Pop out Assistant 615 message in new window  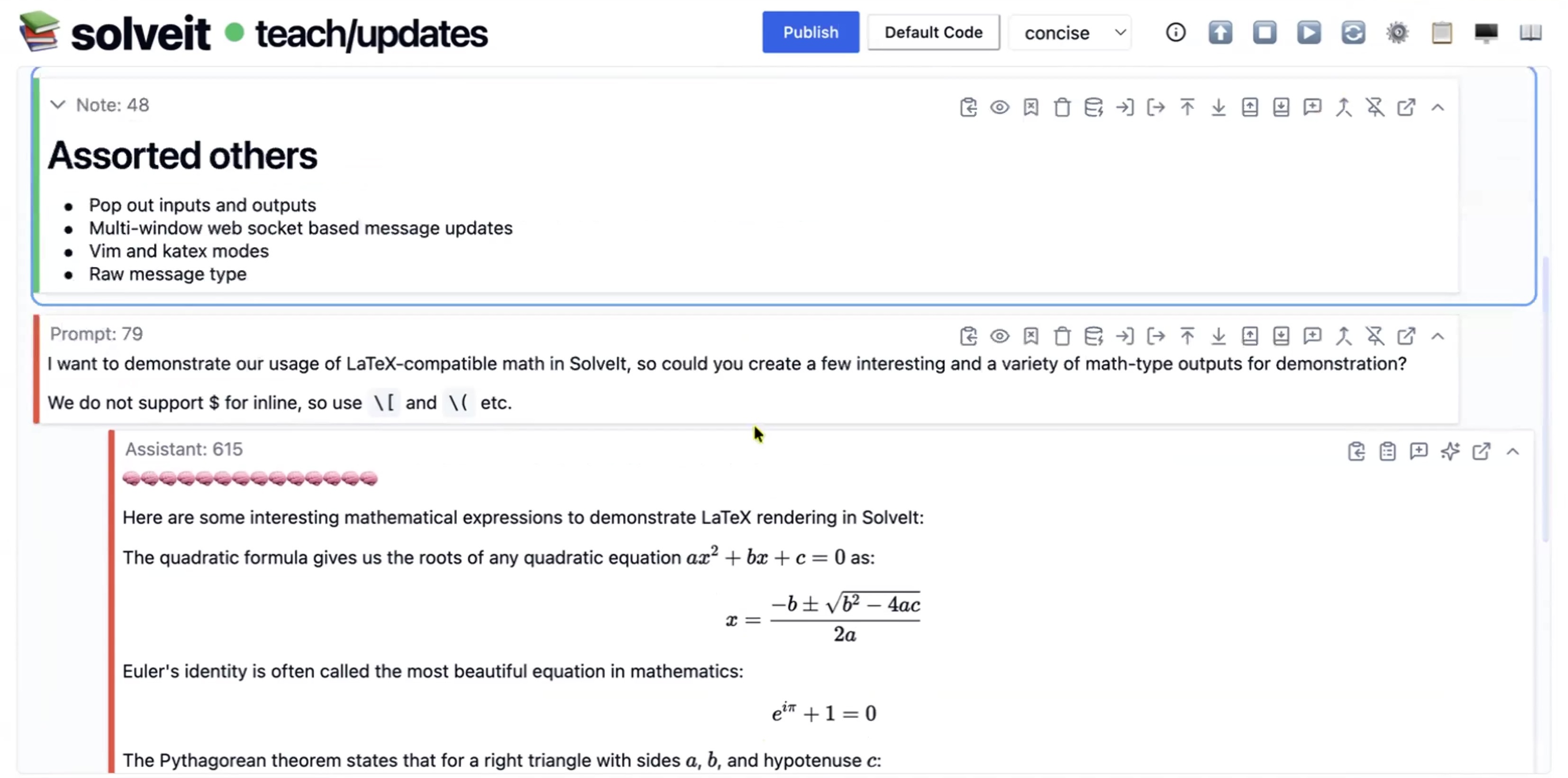[1481, 451]
